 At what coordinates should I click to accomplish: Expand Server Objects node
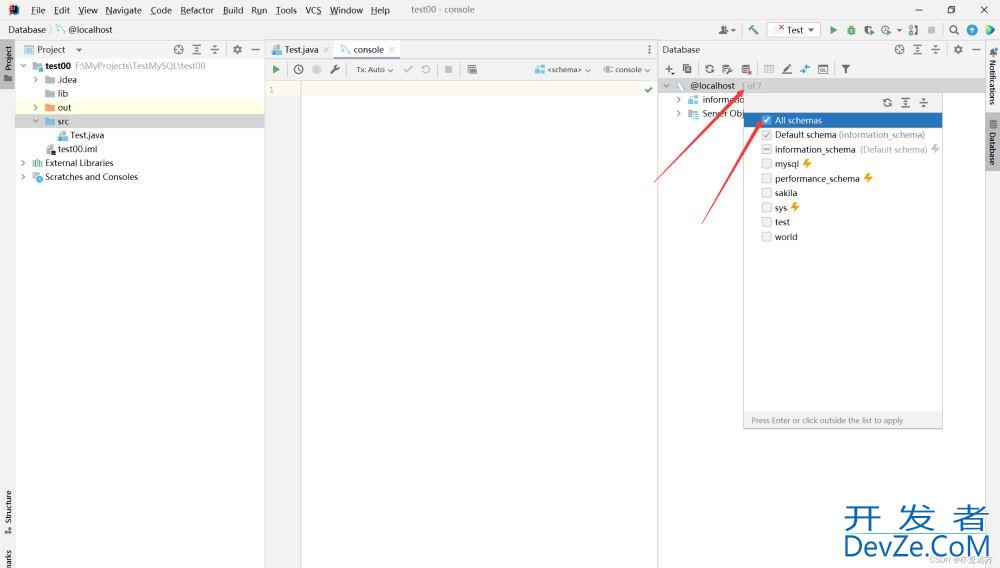(679, 113)
